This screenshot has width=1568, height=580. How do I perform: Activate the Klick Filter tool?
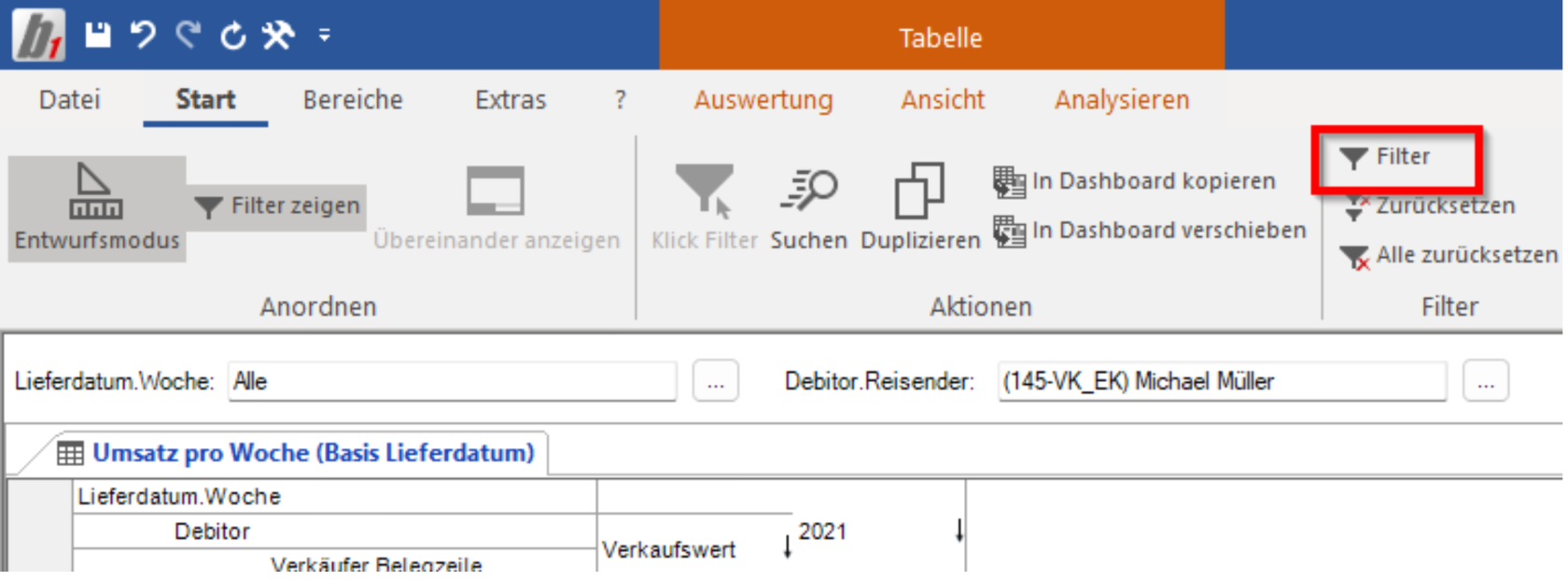tap(705, 208)
